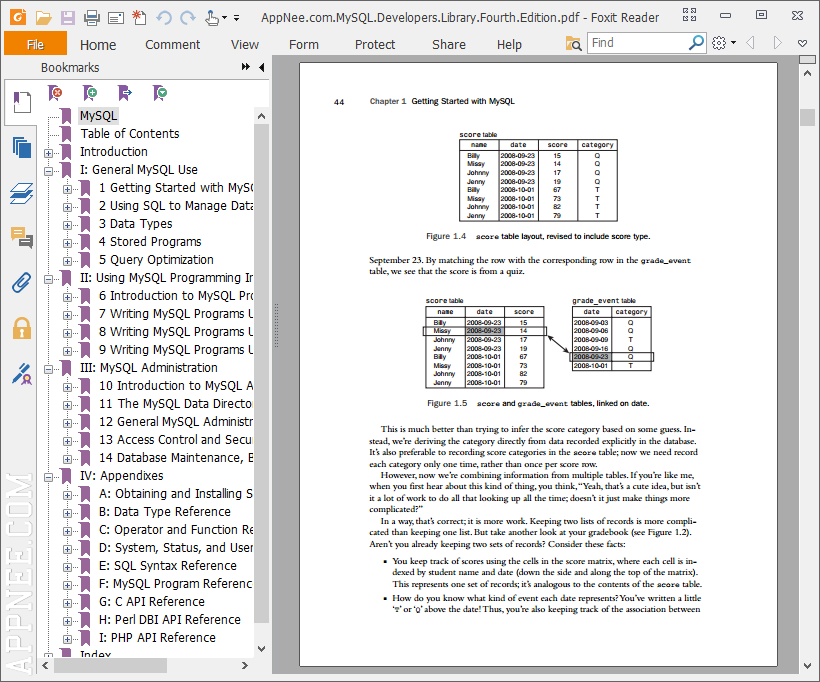Collapse the III: MySQL Administration section
The height and width of the screenshot is (682, 820).
click(x=49, y=369)
